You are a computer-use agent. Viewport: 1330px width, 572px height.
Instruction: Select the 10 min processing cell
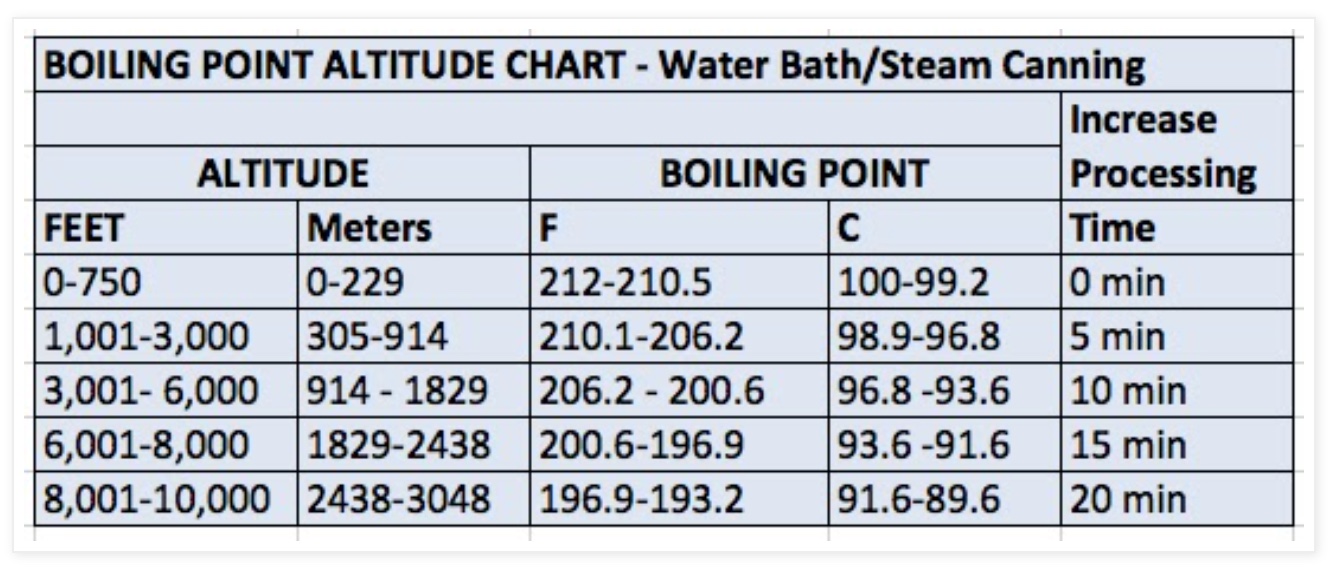click(x=1176, y=390)
